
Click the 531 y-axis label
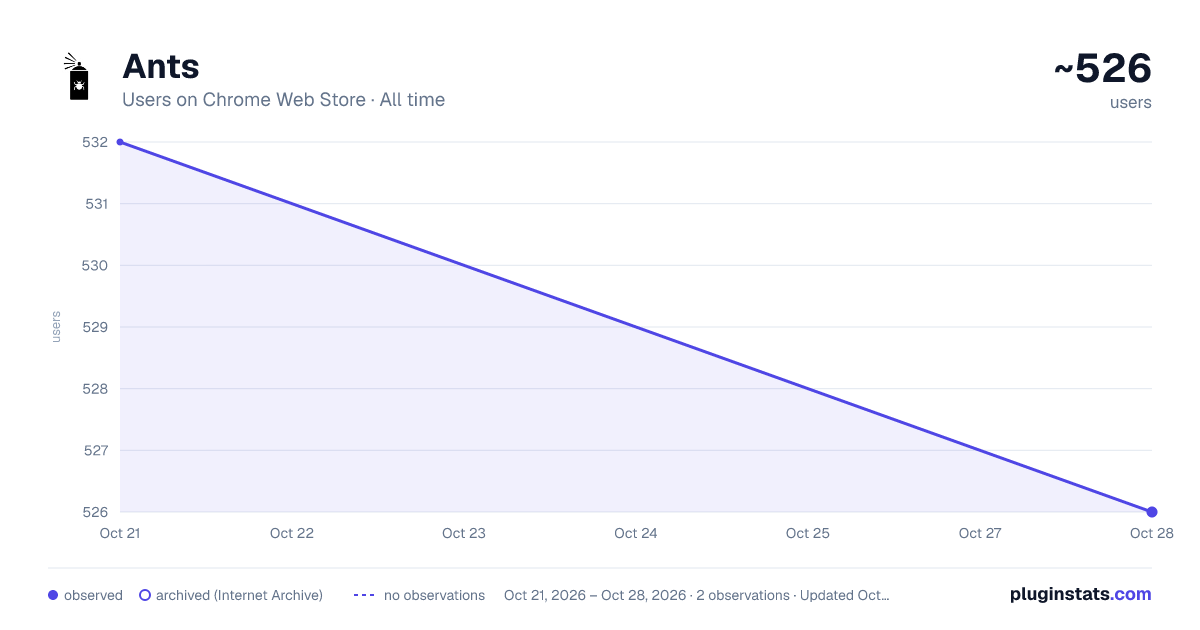(96, 204)
